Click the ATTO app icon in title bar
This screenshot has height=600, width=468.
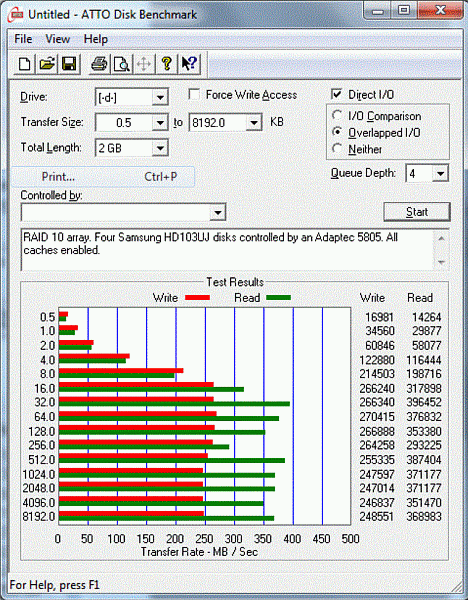[16, 15]
